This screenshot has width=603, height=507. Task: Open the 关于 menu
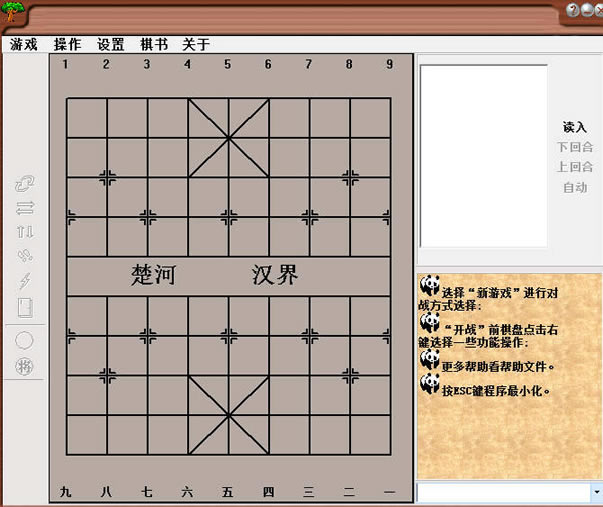tap(196, 44)
